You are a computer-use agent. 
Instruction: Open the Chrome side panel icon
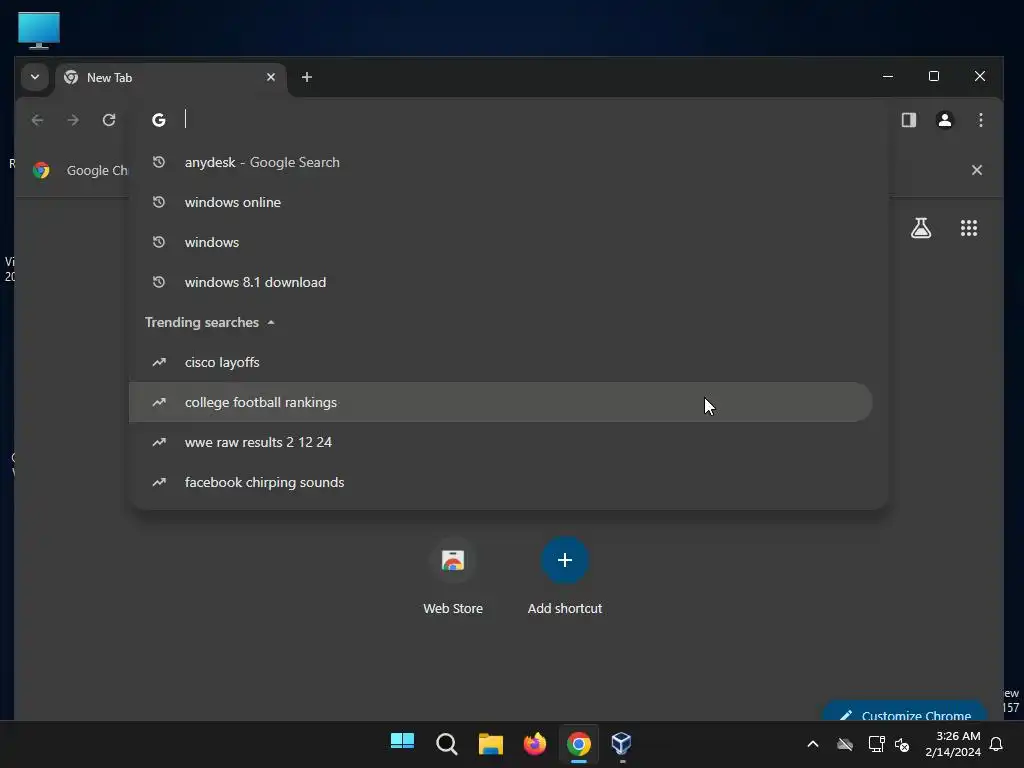click(x=909, y=120)
